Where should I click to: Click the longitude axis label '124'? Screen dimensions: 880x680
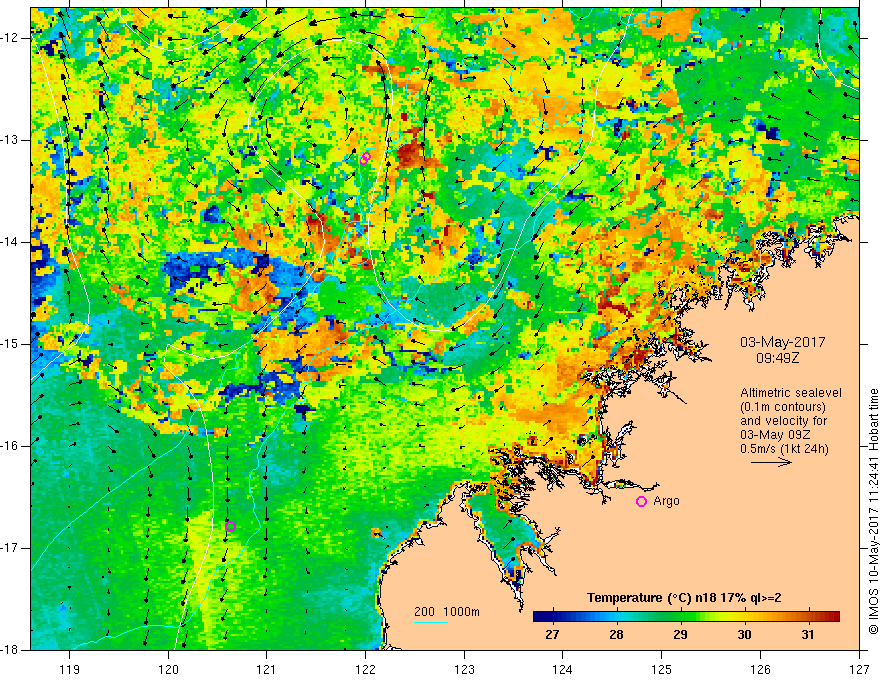tap(563, 669)
